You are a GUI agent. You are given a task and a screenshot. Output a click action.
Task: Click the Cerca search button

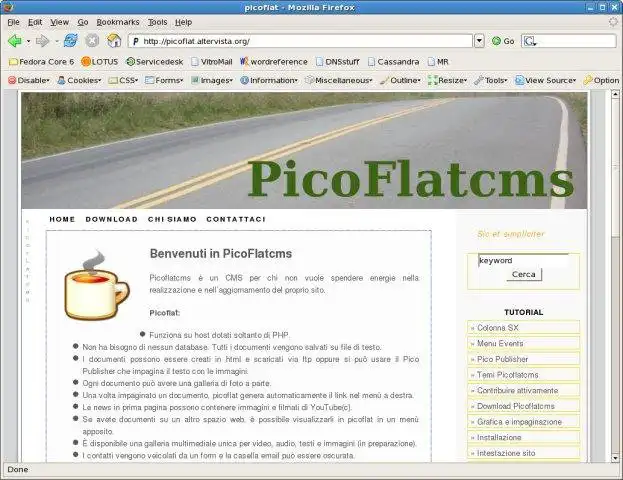[x=524, y=274]
